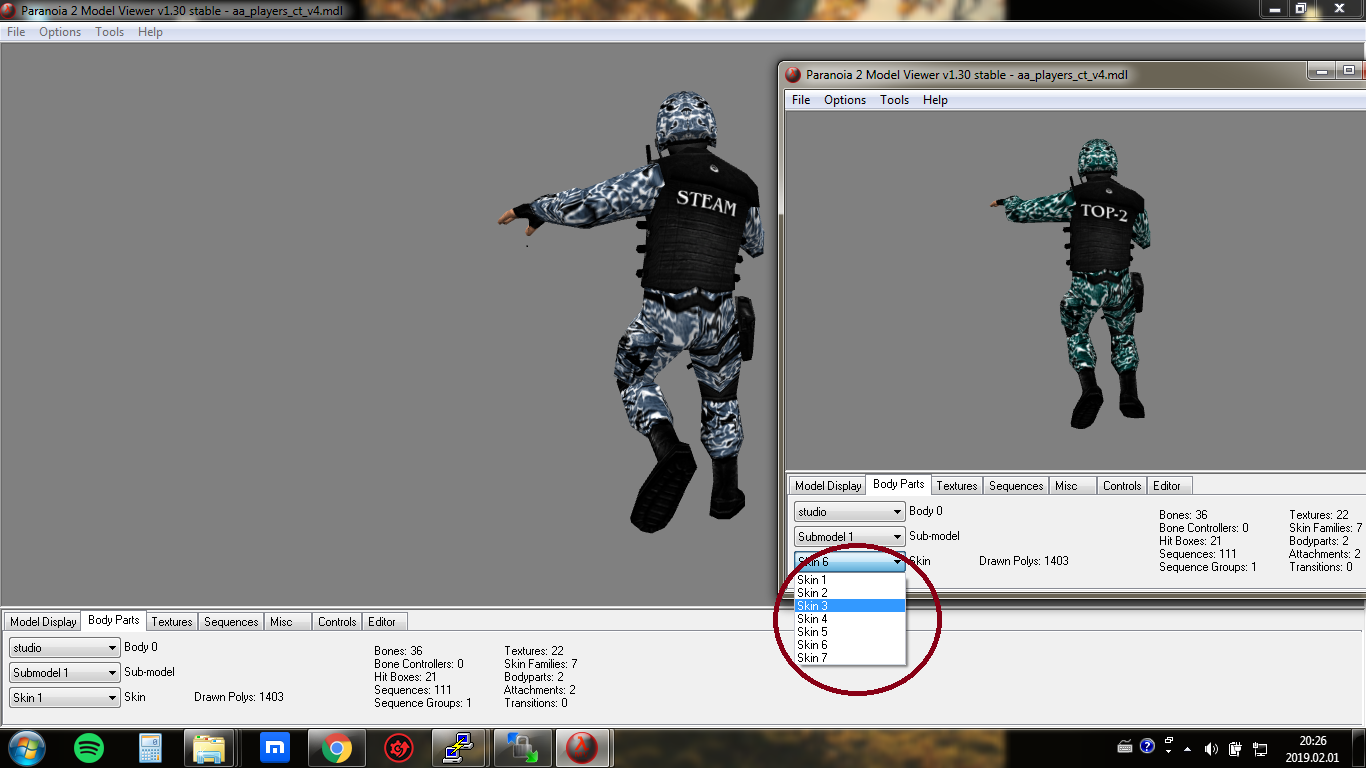This screenshot has height=768, width=1366.
Task: Switch to Model Display tab in background window
Action: pyautogui.click(x=43, y=622)
